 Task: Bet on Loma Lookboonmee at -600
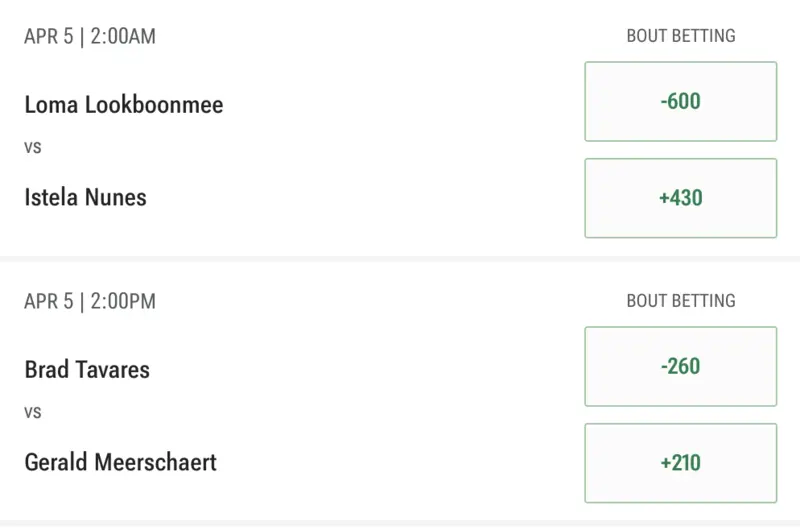point(680,102)
